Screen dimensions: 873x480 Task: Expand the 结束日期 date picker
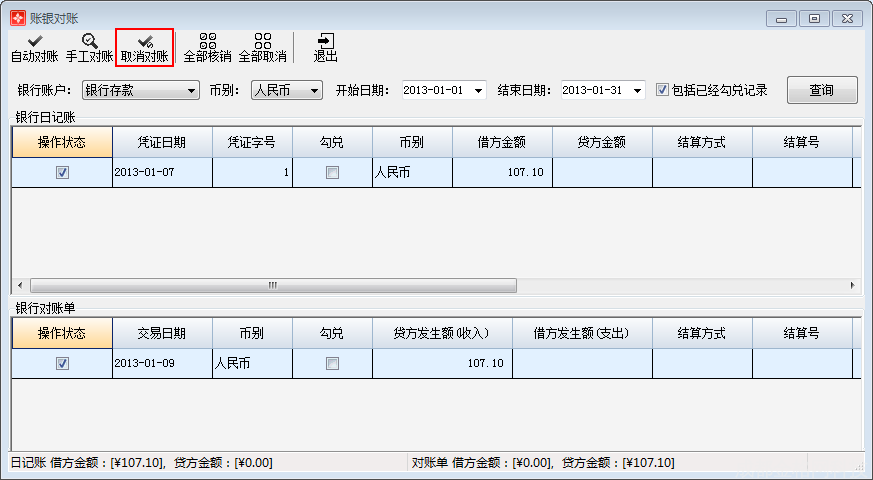coord(638,91)
